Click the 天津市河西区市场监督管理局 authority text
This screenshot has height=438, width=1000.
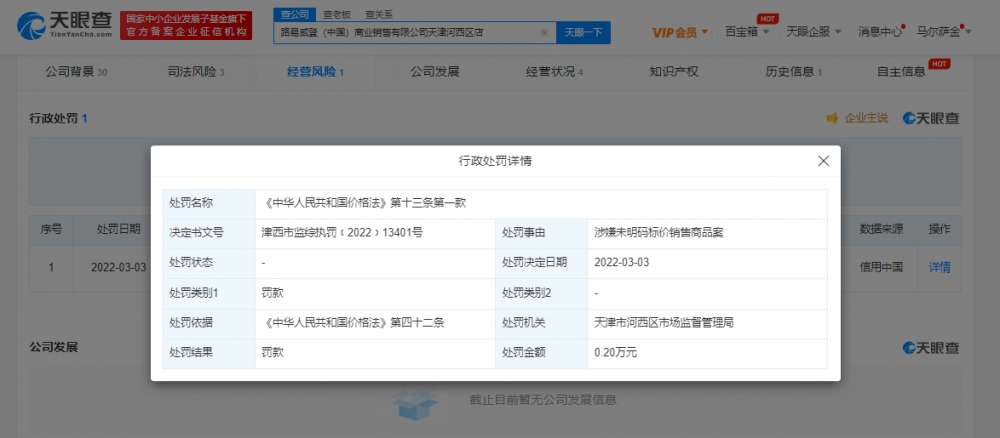tap(663, 323)
